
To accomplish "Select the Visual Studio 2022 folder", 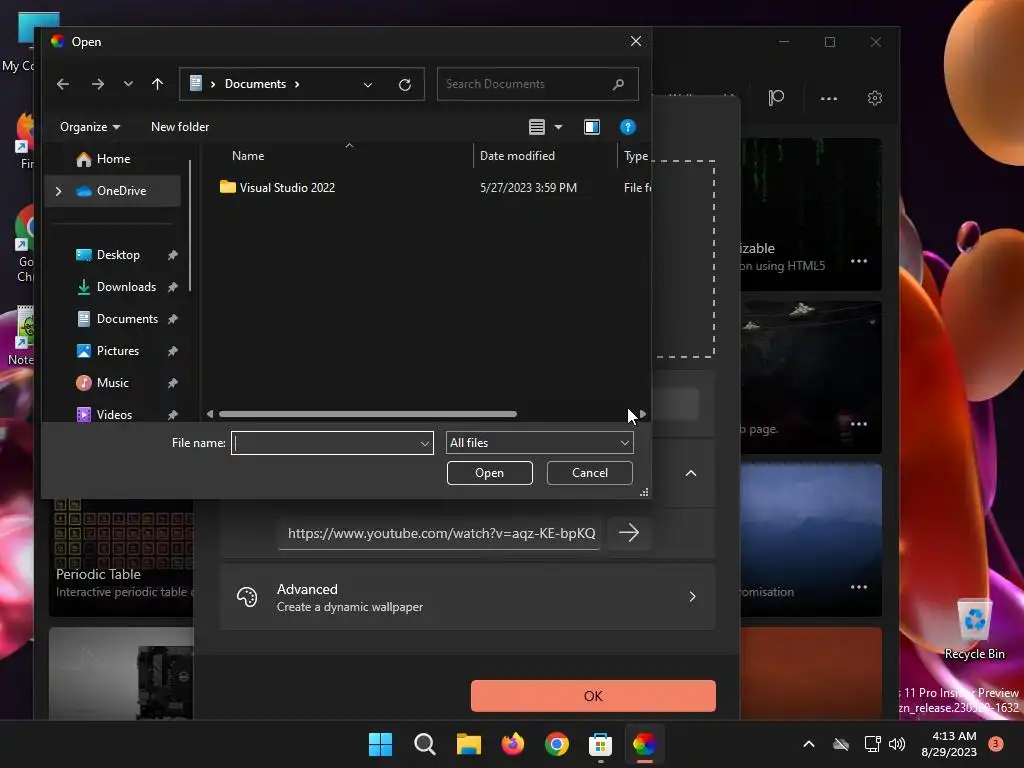I will point(287,188).
